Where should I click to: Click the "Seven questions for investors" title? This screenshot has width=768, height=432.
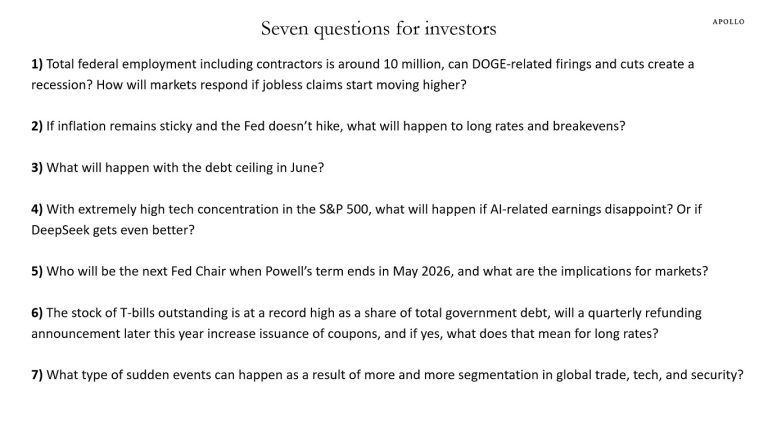tap(378, 27)
